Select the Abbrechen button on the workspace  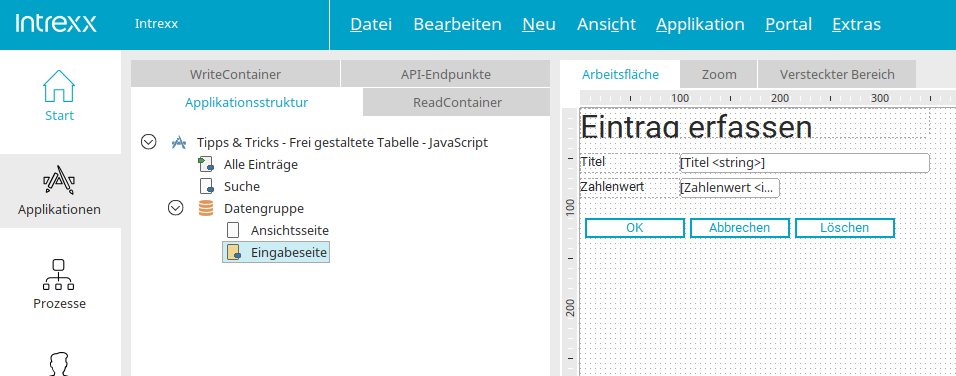tap(740, 228)
